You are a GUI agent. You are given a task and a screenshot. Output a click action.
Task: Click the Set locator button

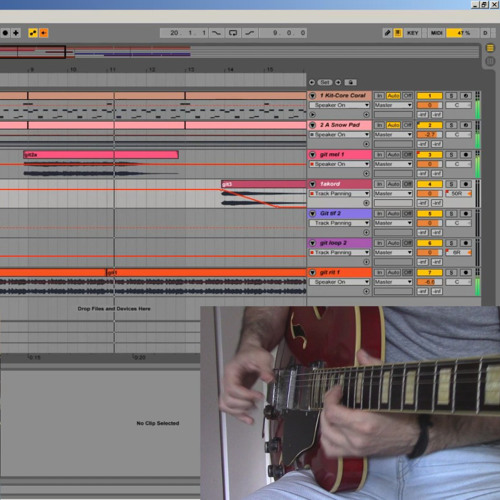325,82
